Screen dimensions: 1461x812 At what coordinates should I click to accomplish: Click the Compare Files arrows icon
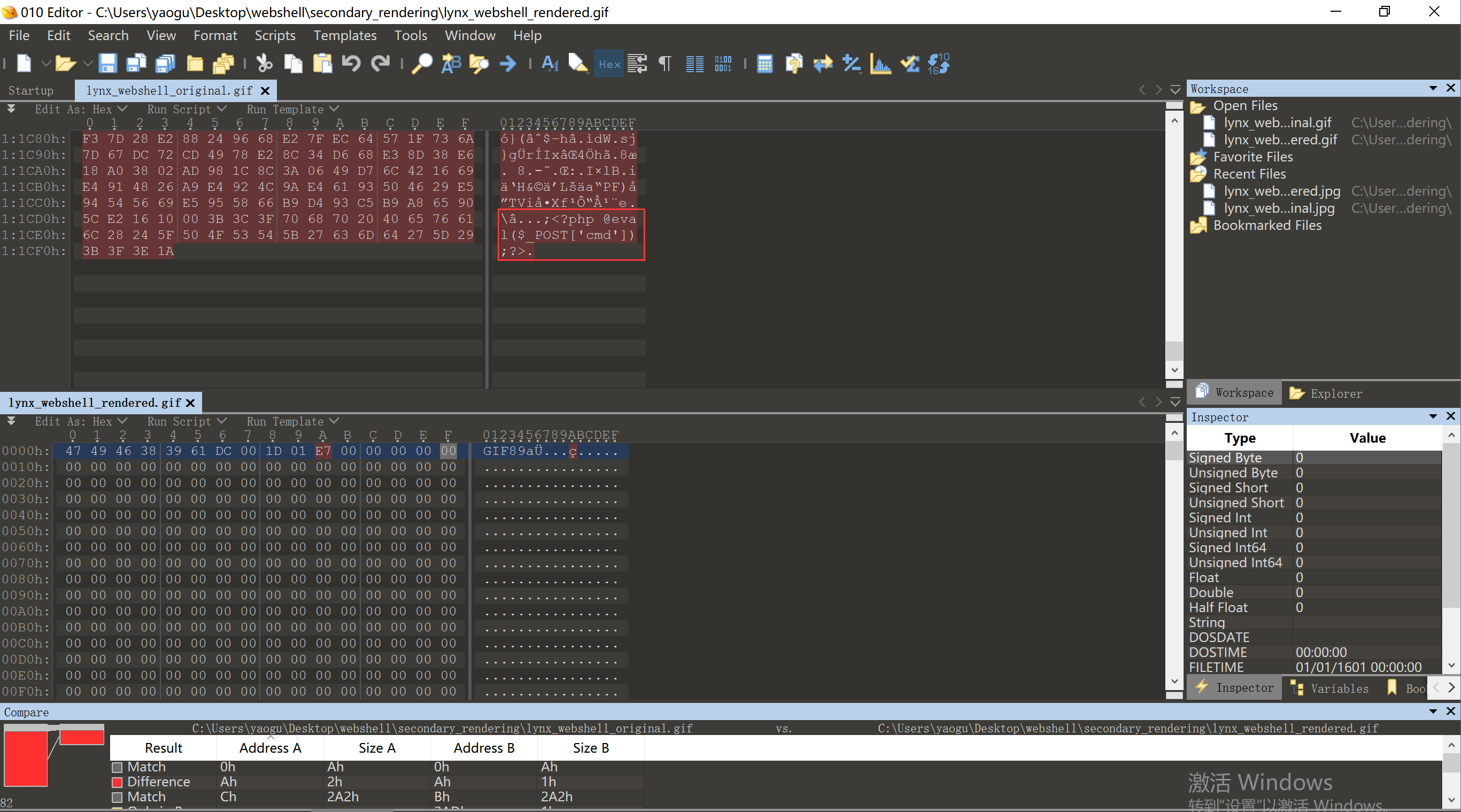822,64
